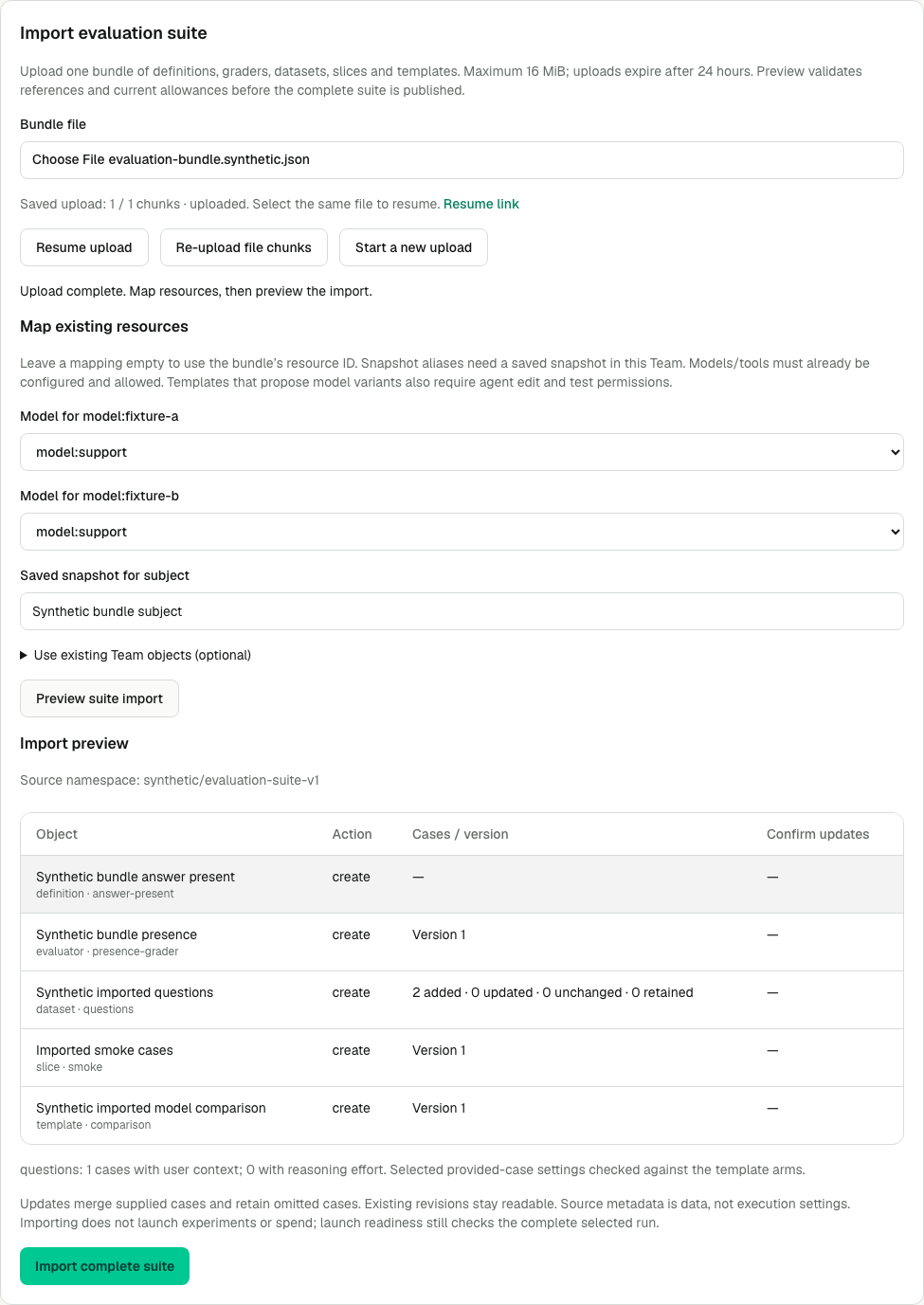Viewport: 924px width, 1305px height.
Task: Open the Model for model:fixture-a dropdown
Action: pos(462,452)
